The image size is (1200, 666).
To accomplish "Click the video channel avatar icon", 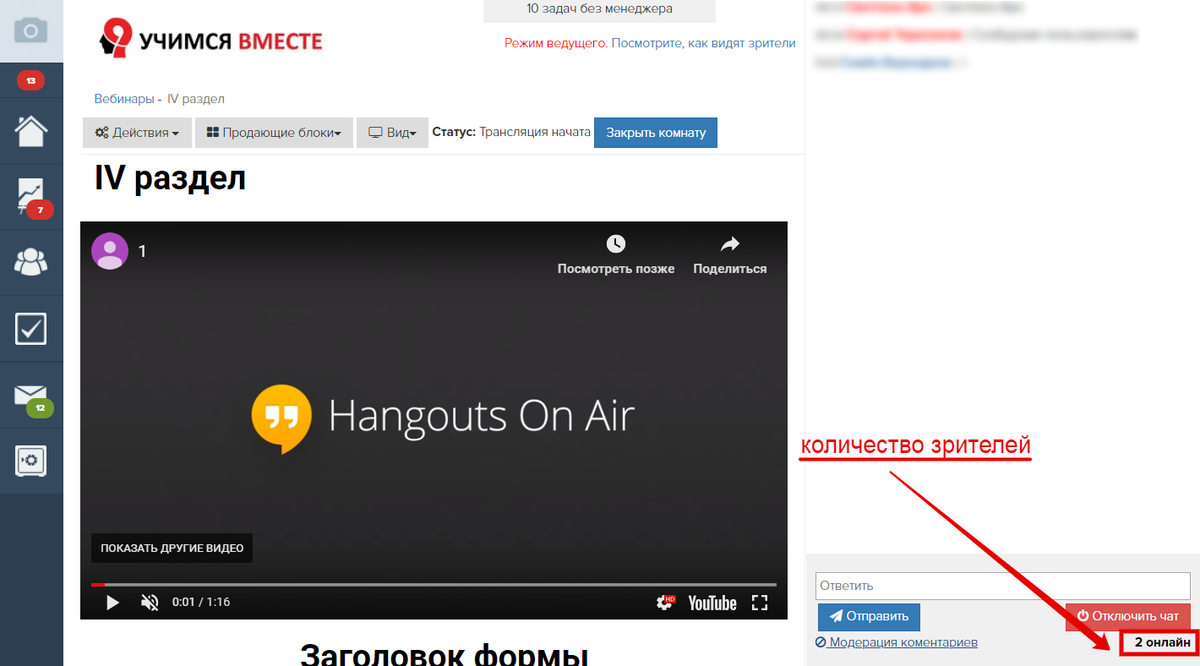I will coord(109,251).
